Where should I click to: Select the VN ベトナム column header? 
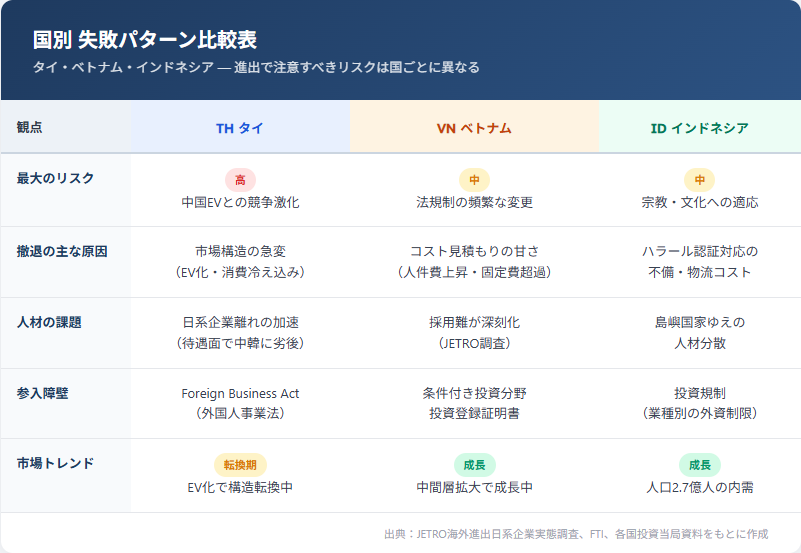click(474, 128)
